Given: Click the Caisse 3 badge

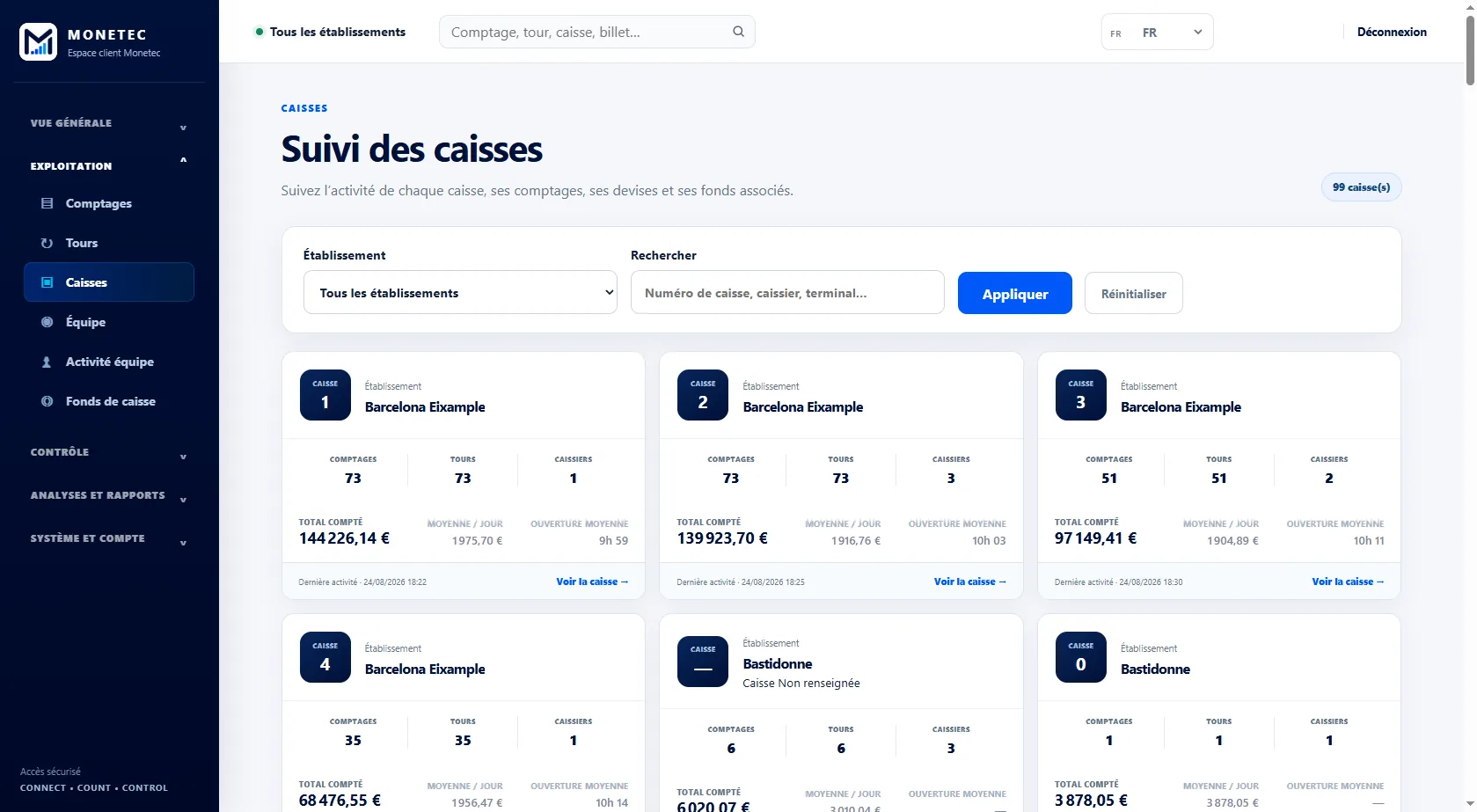Looking at the screenshot, I should tap(1081, 395).
